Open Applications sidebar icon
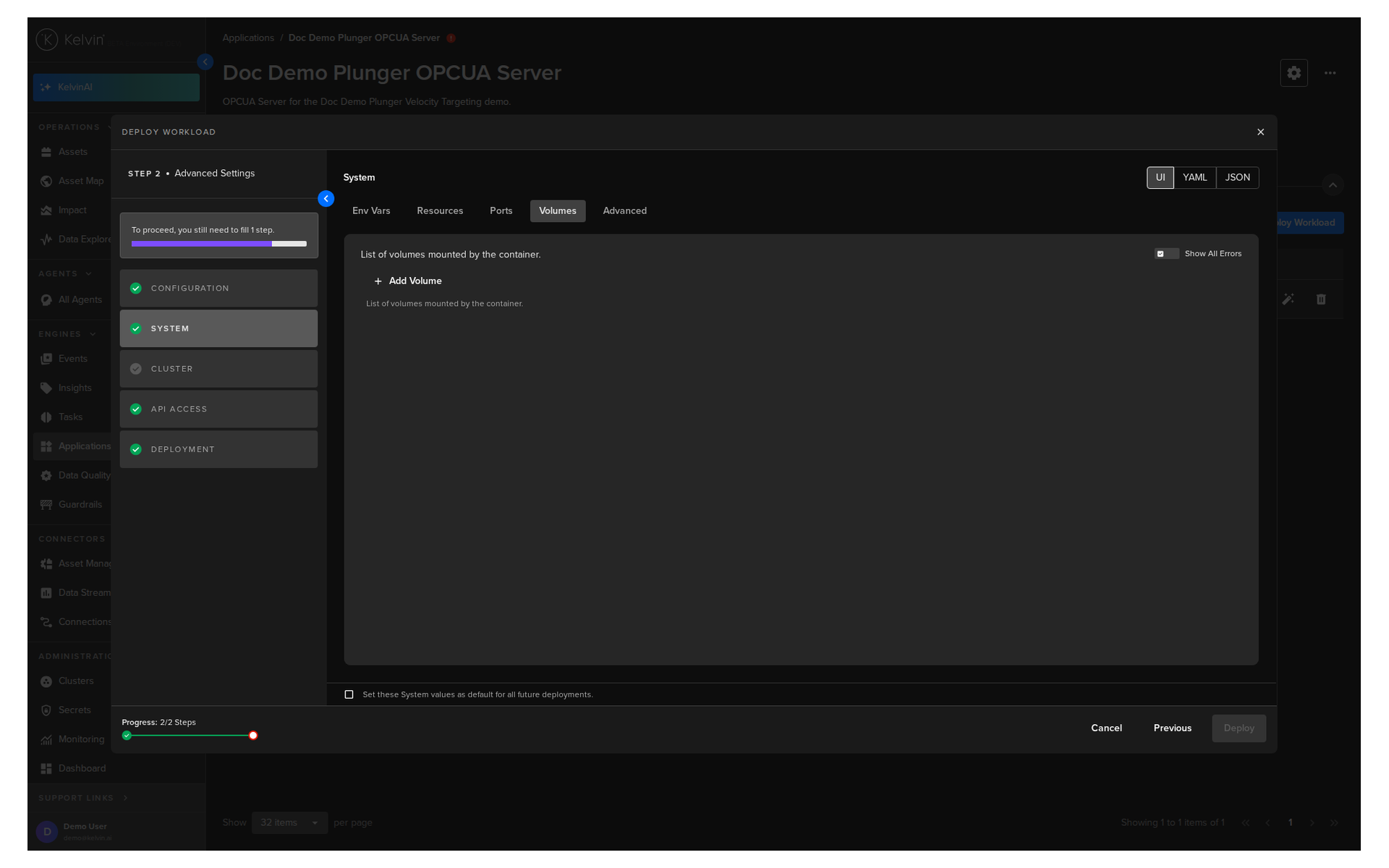The image size is (1389, 868). click(46, 446)
